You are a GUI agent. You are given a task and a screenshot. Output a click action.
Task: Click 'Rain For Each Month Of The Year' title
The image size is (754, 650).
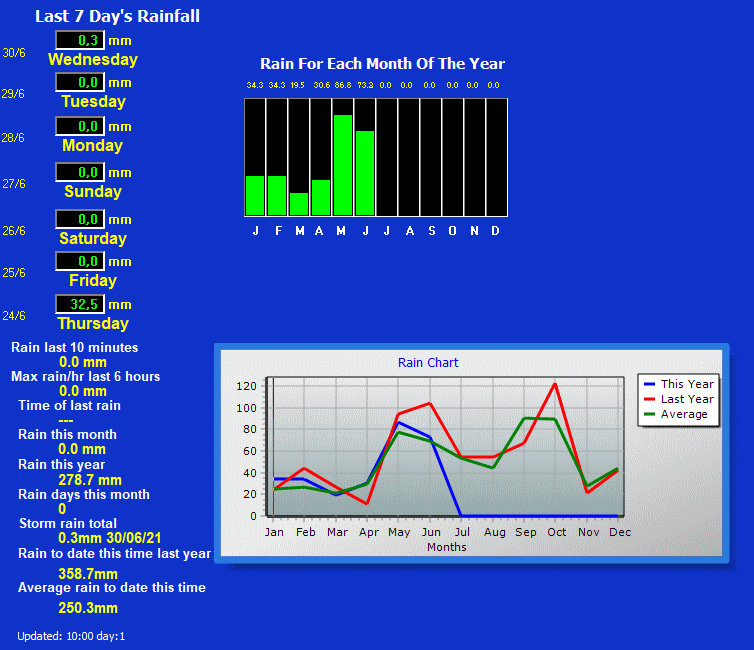(x=382, y=64)
